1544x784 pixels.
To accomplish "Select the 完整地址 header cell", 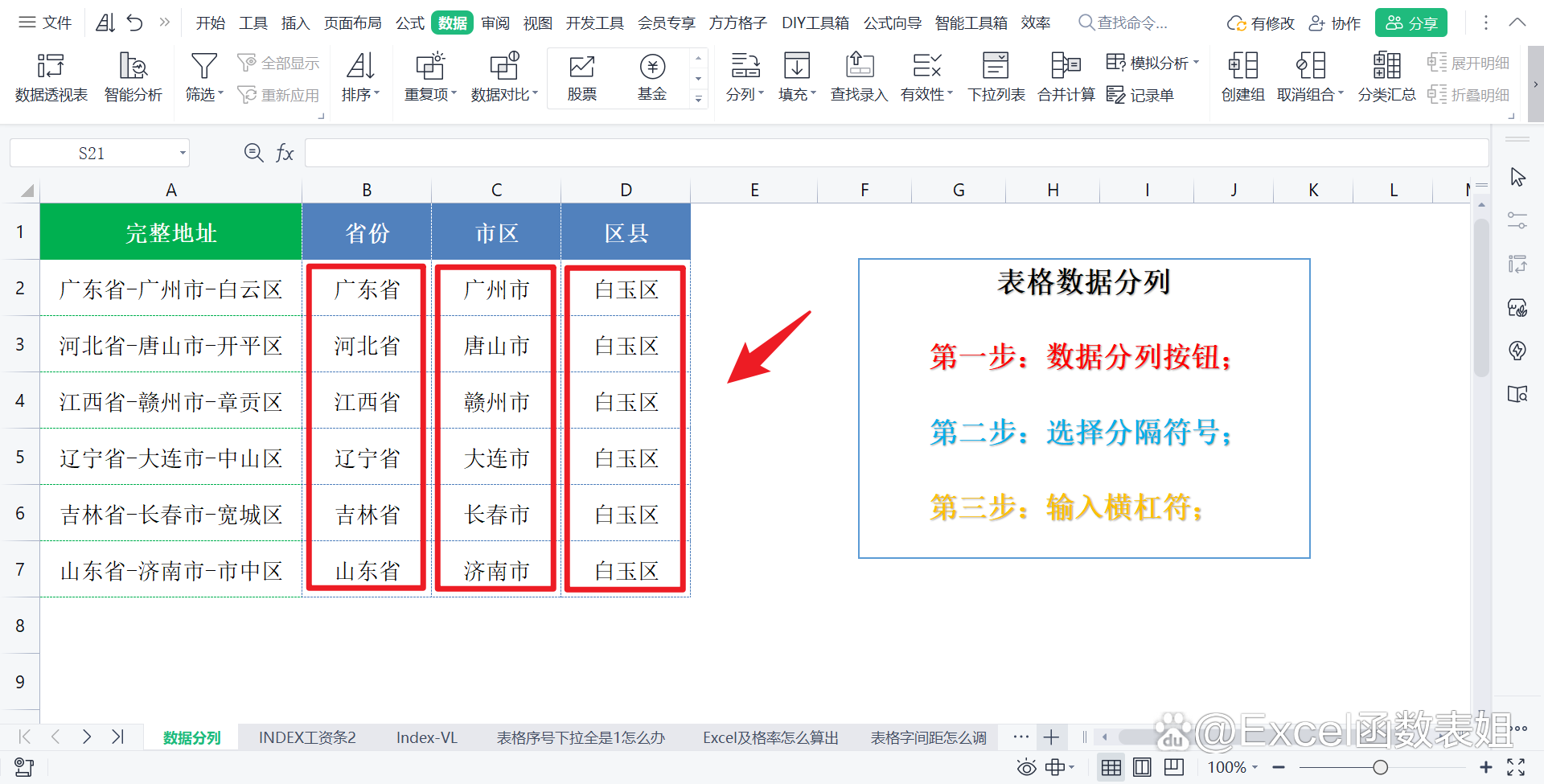I will coord(170,232).
